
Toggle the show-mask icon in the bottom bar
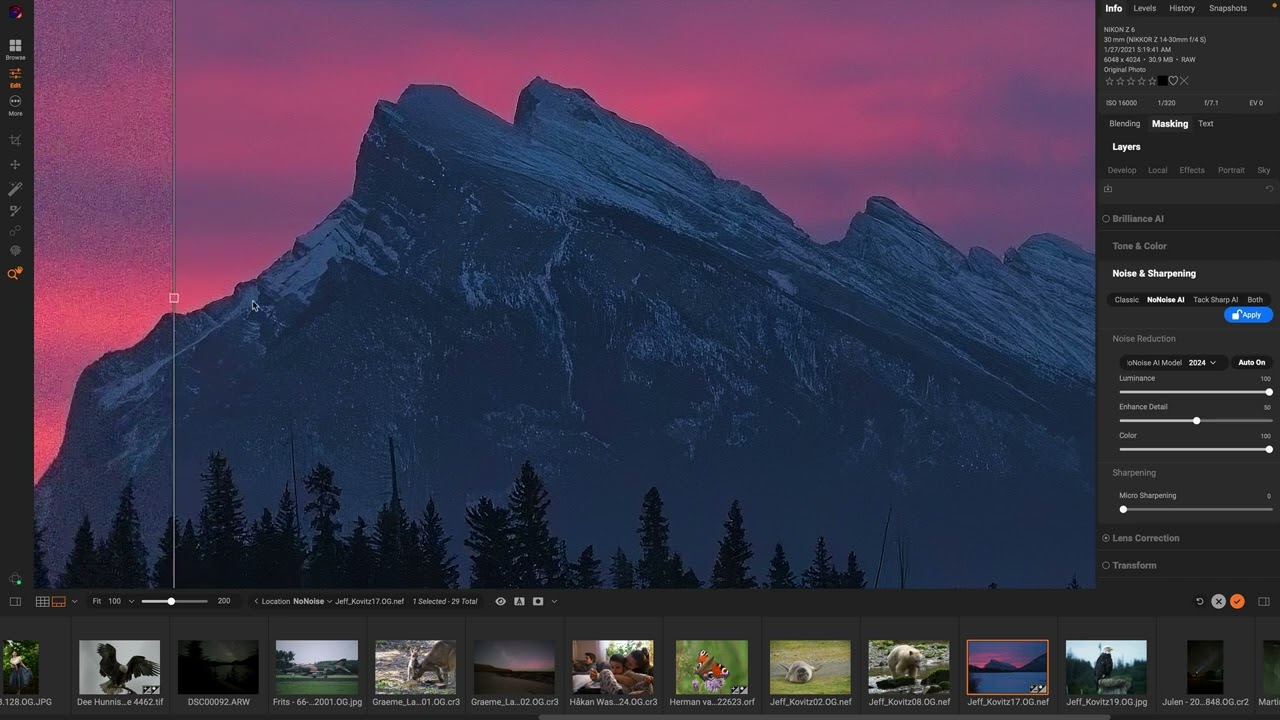[538, 601]
